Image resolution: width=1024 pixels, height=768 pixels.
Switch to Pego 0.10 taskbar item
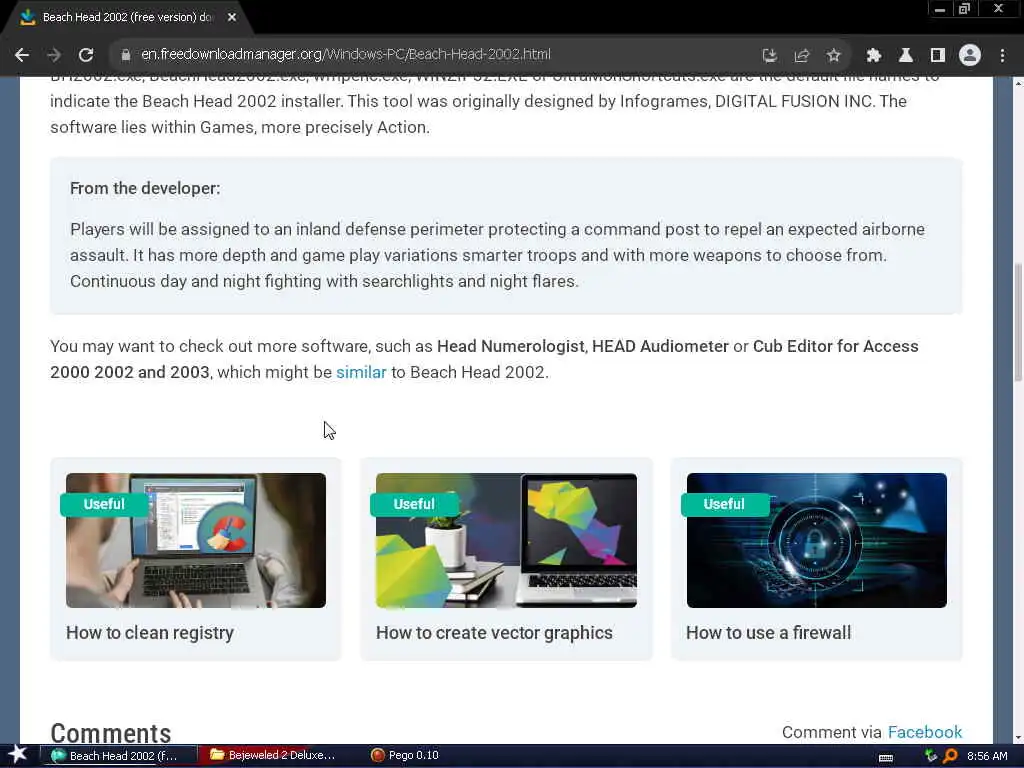coord(405,756)
